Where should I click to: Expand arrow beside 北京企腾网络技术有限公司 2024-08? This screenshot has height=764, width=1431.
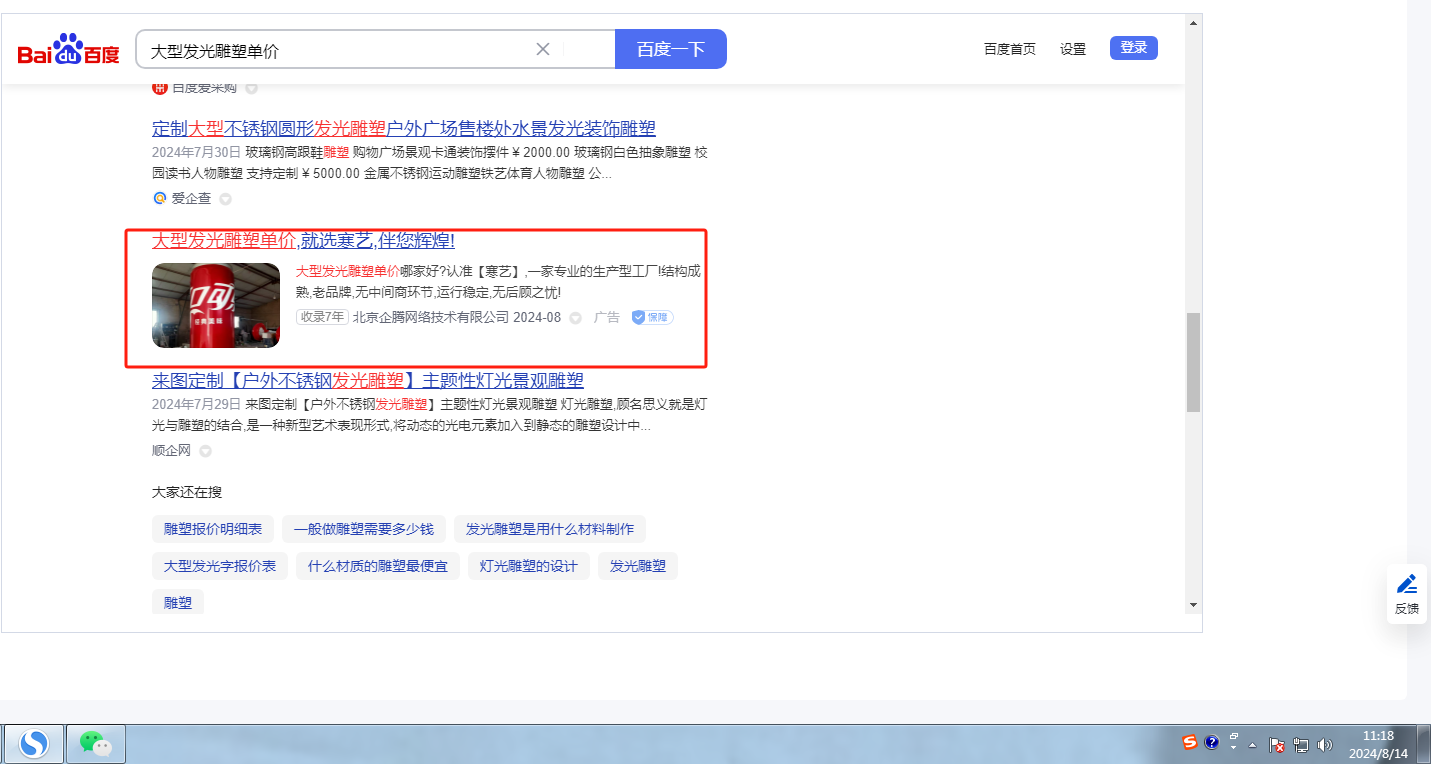pyautogui.click(x=575, y=318)
